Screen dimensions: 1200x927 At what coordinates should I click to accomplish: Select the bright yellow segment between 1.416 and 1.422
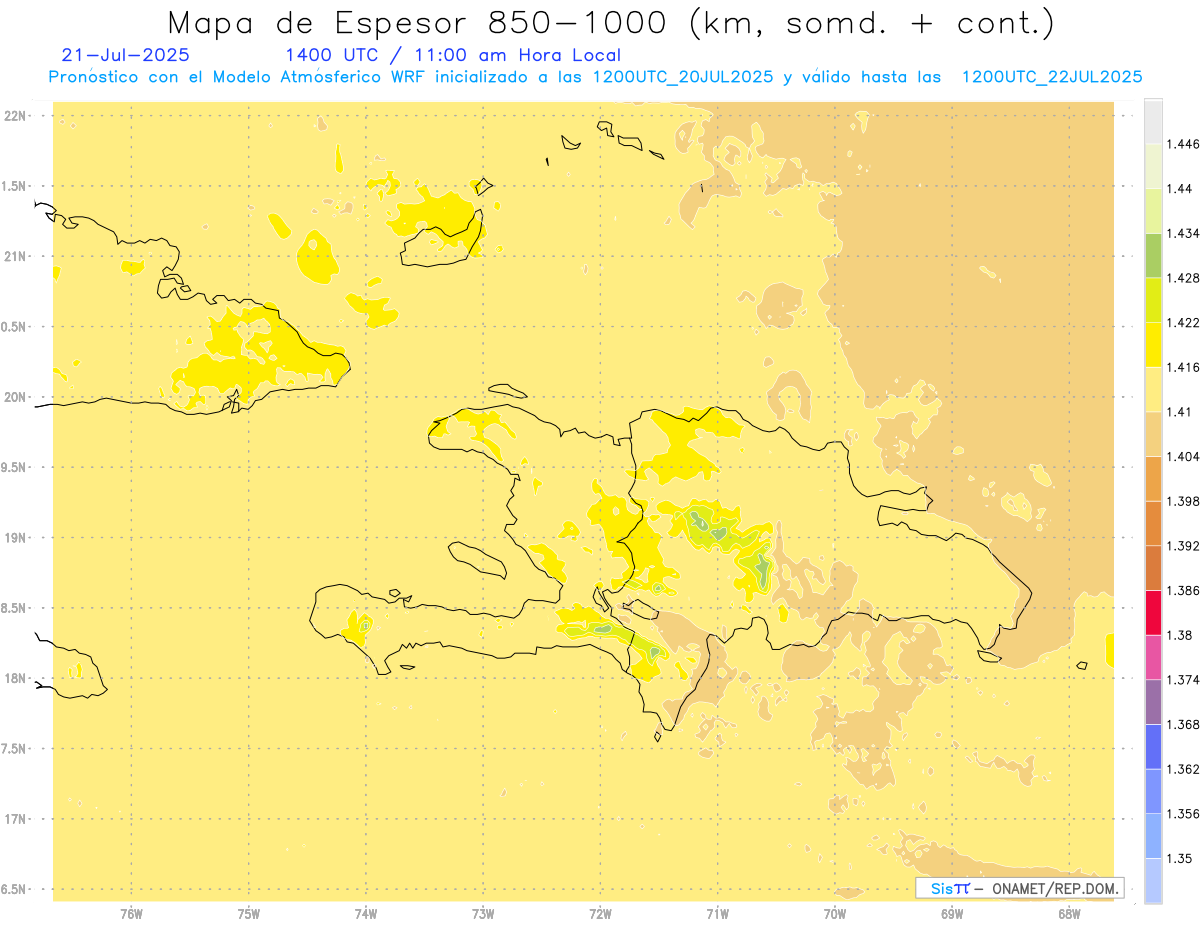pyautogui.click(x=1153, y=345)
